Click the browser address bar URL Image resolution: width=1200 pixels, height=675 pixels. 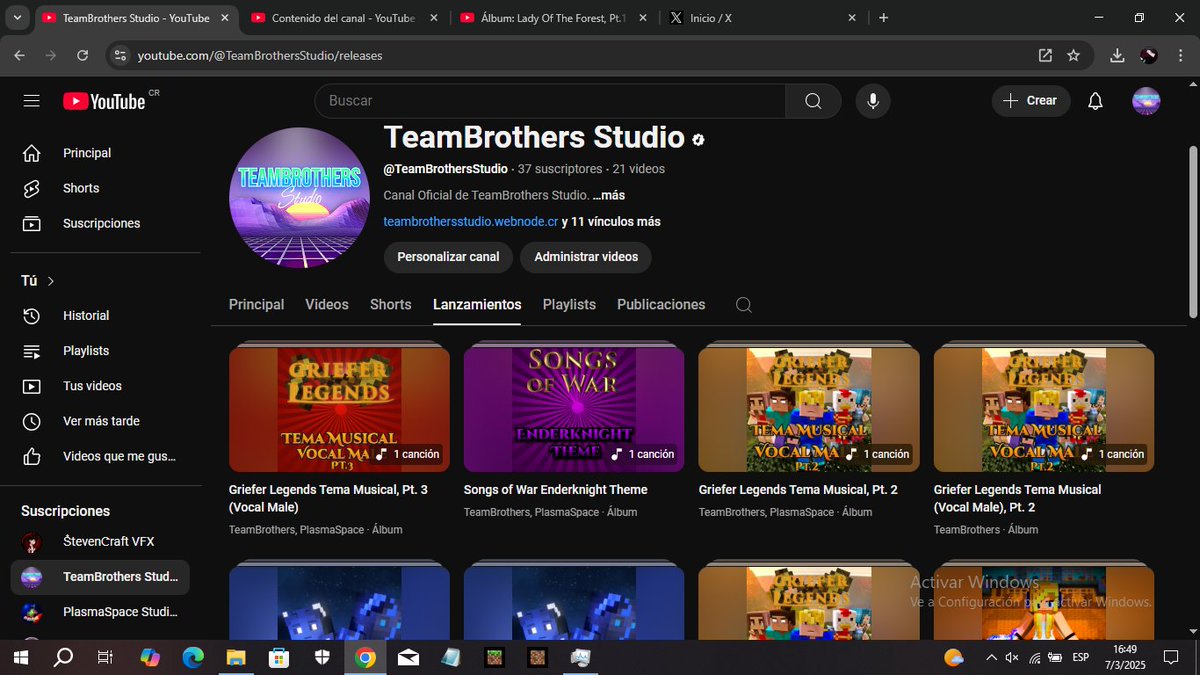point(260,56)
